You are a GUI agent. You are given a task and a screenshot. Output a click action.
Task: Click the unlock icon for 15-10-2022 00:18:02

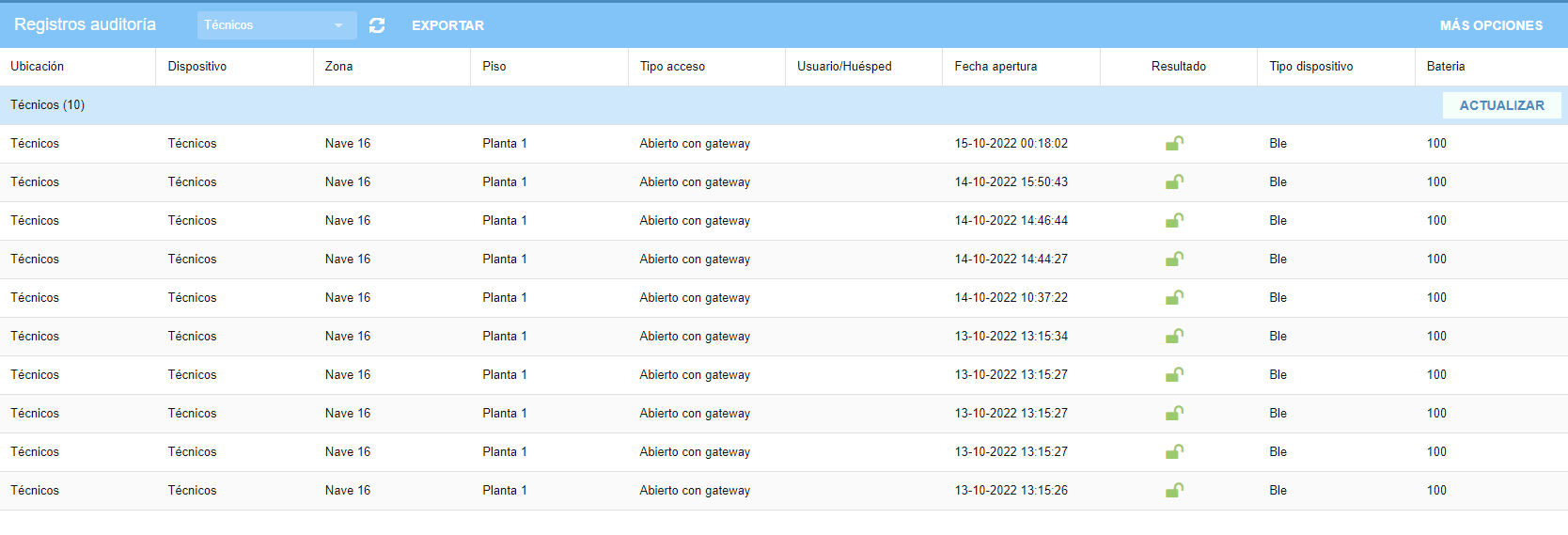tap(1174, 144)
